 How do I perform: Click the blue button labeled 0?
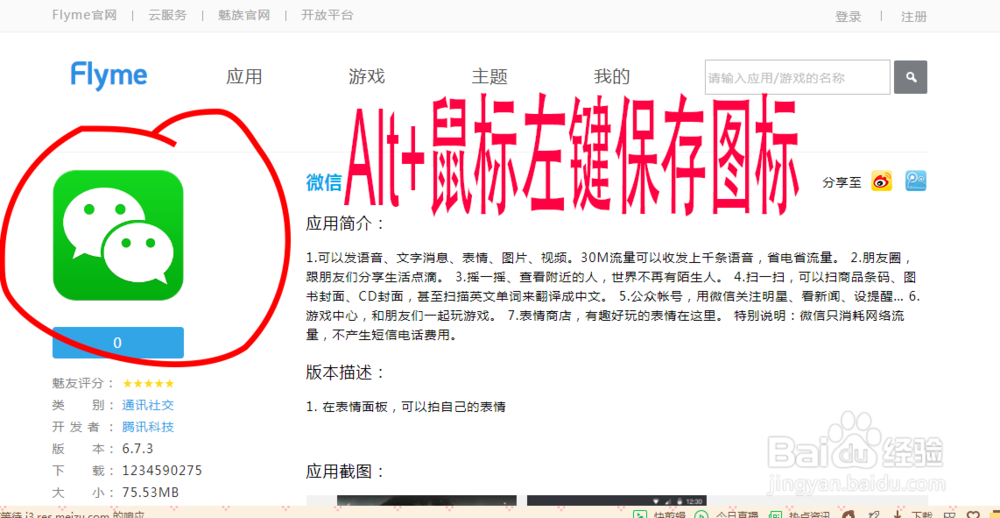(118, 343)
